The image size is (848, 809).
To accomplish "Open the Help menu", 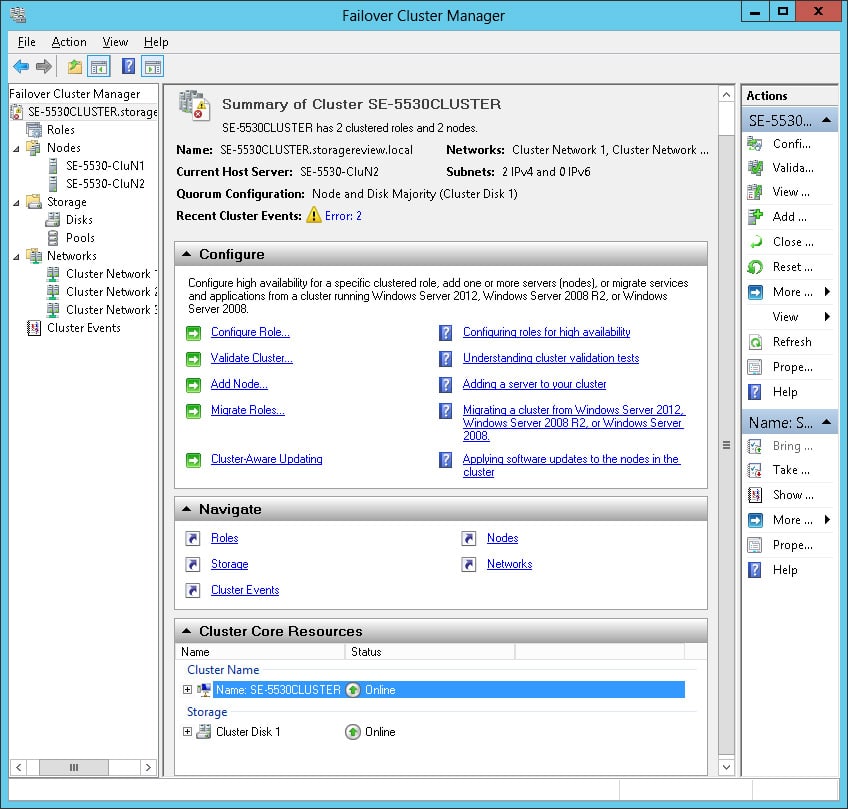I will click(x=156, y=42).
